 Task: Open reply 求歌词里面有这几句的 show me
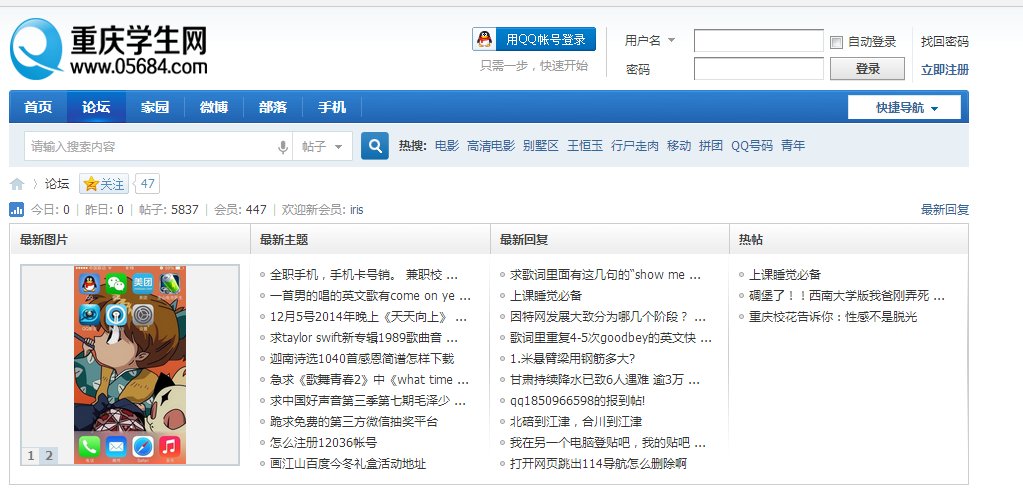[x=605, y=275]
